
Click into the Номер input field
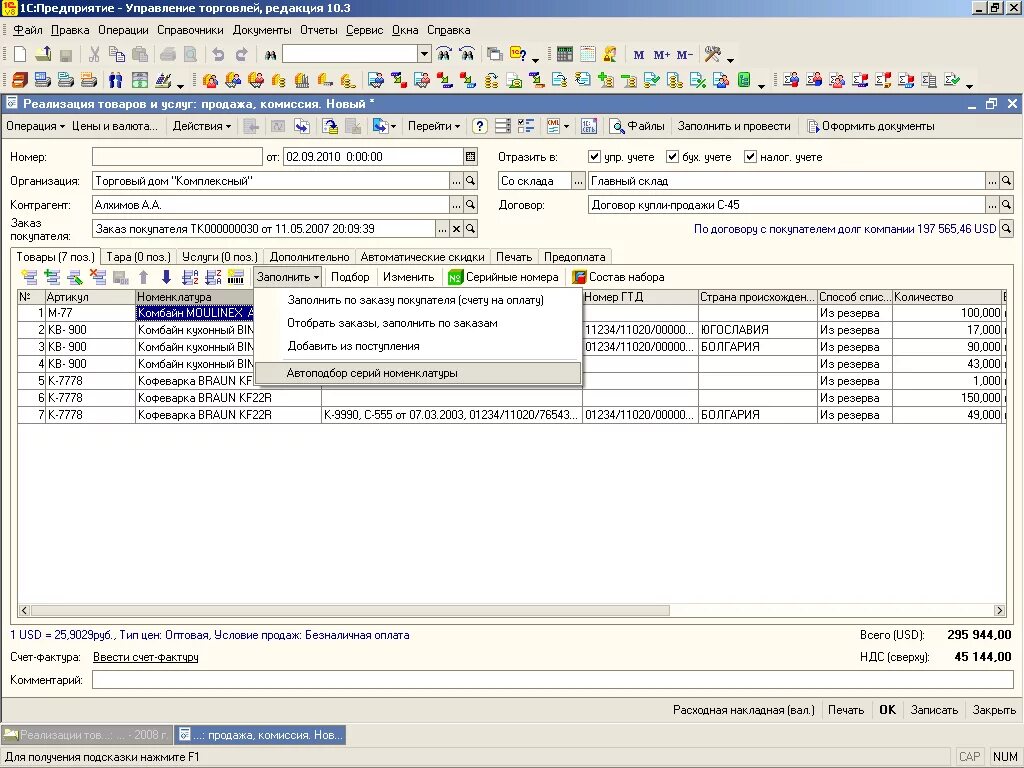coord(177,157)
